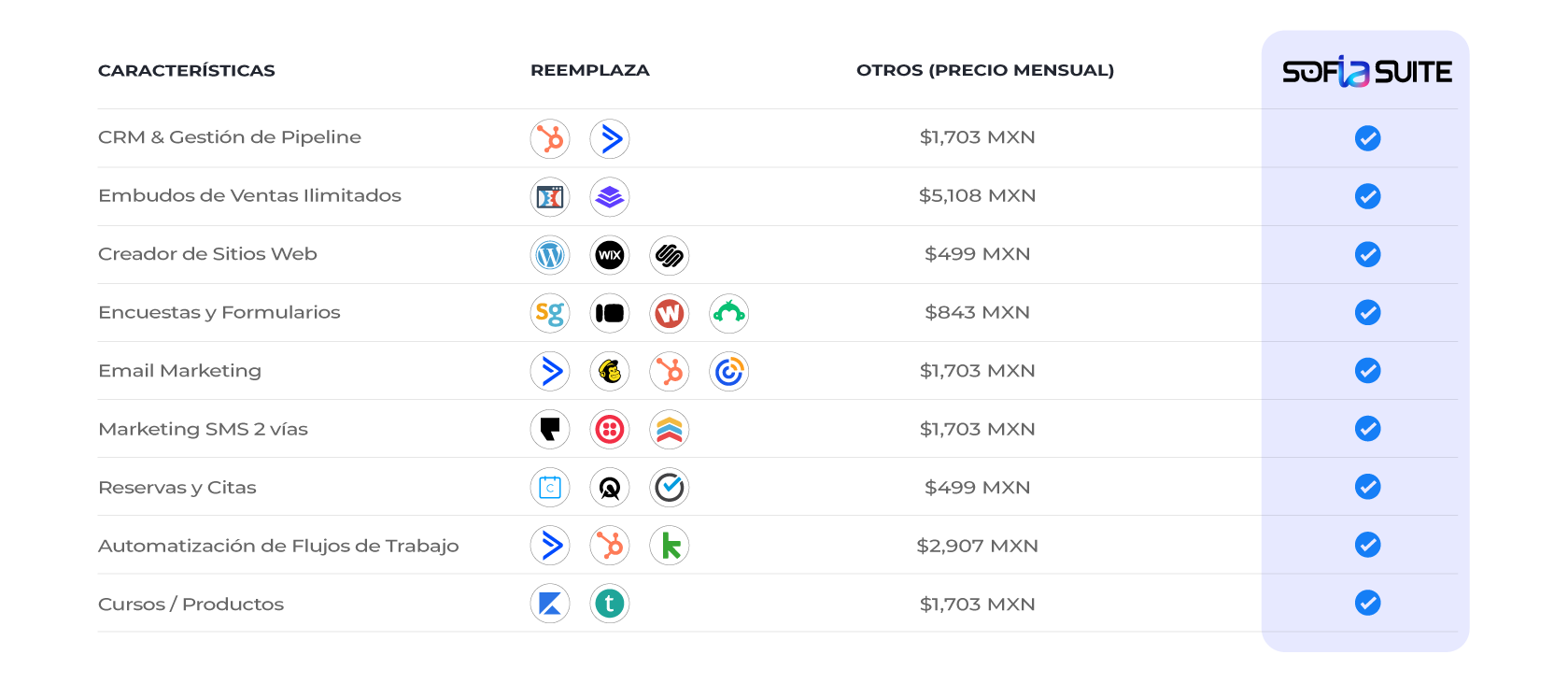Viewport: 1568px width, 683px height.
Task: Click the $2,907 MXN price
Action: [977, 546]
